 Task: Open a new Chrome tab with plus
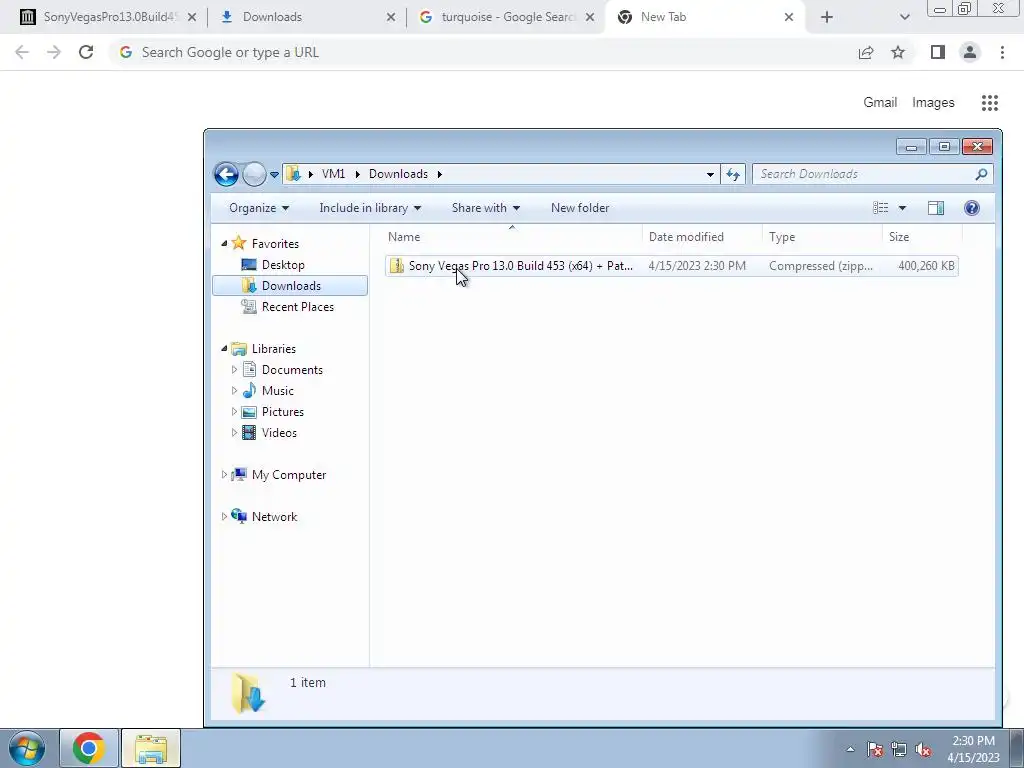[827, 17]
